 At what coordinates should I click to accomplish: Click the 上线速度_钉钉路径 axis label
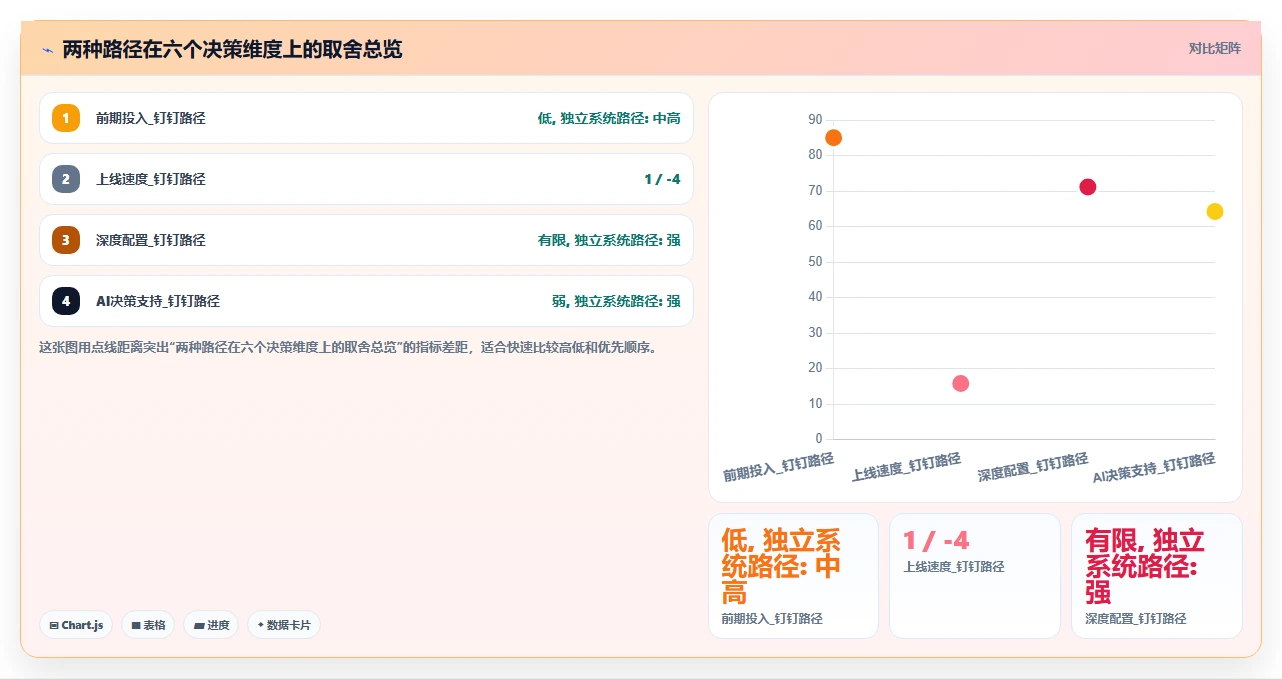906,466
